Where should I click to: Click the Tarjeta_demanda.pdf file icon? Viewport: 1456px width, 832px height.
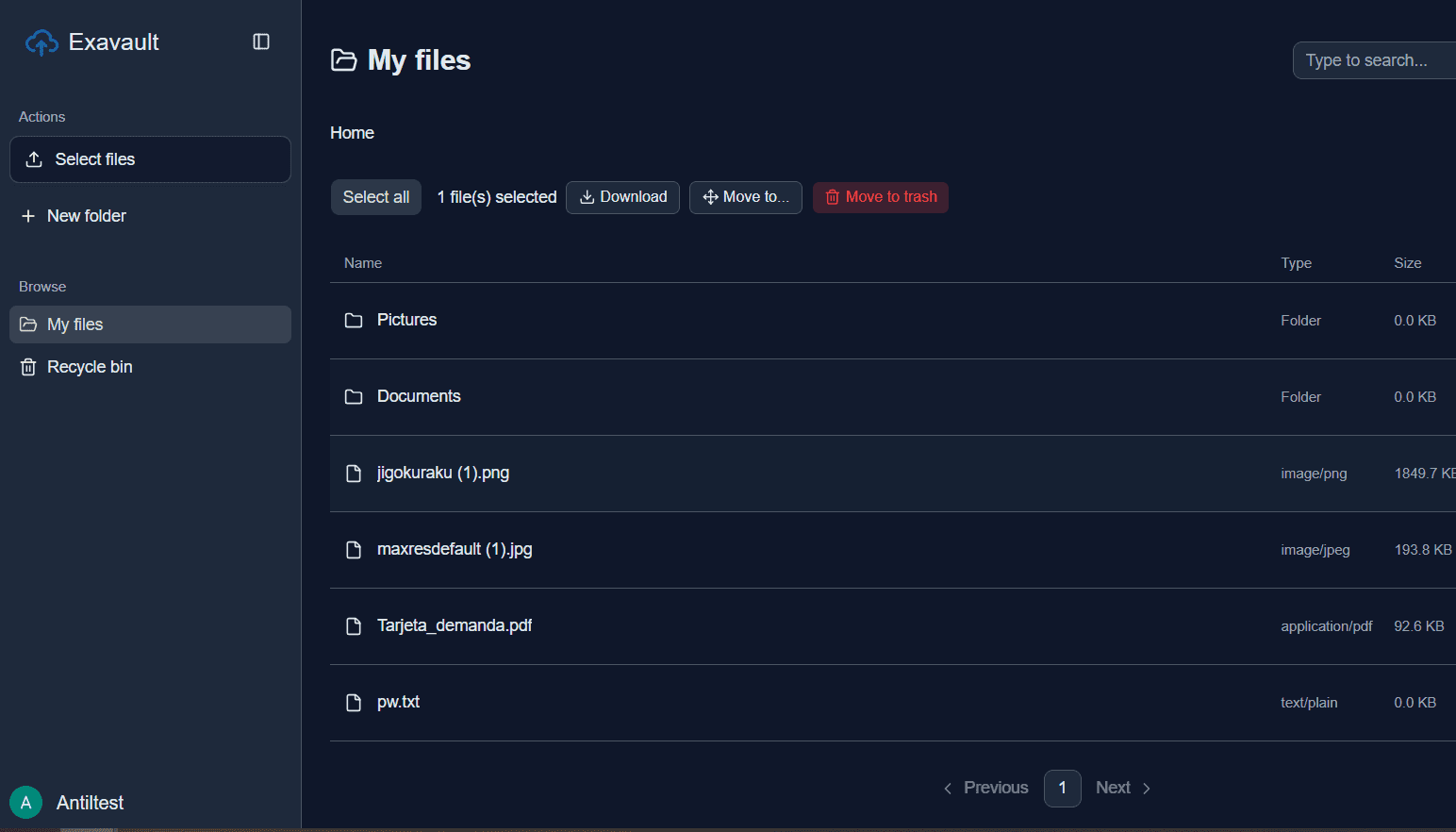(354, 626)
